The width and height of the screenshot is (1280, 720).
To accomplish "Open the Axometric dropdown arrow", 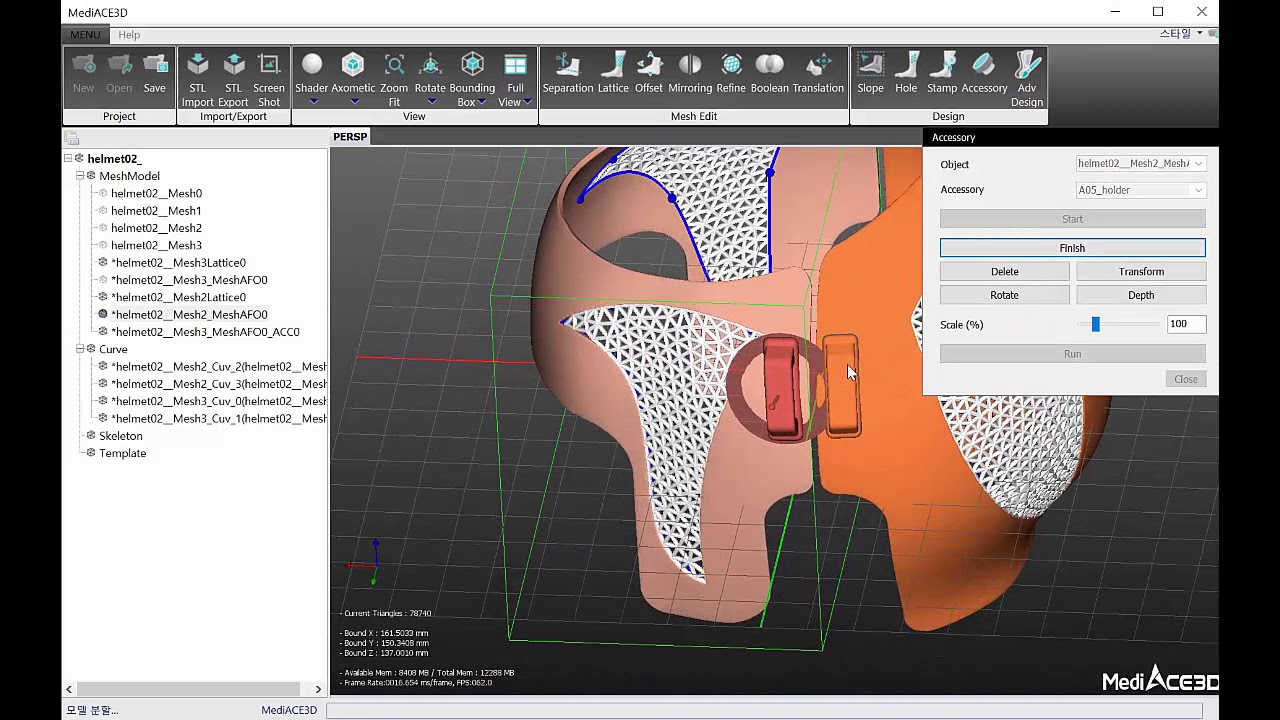I will (353, 102).
